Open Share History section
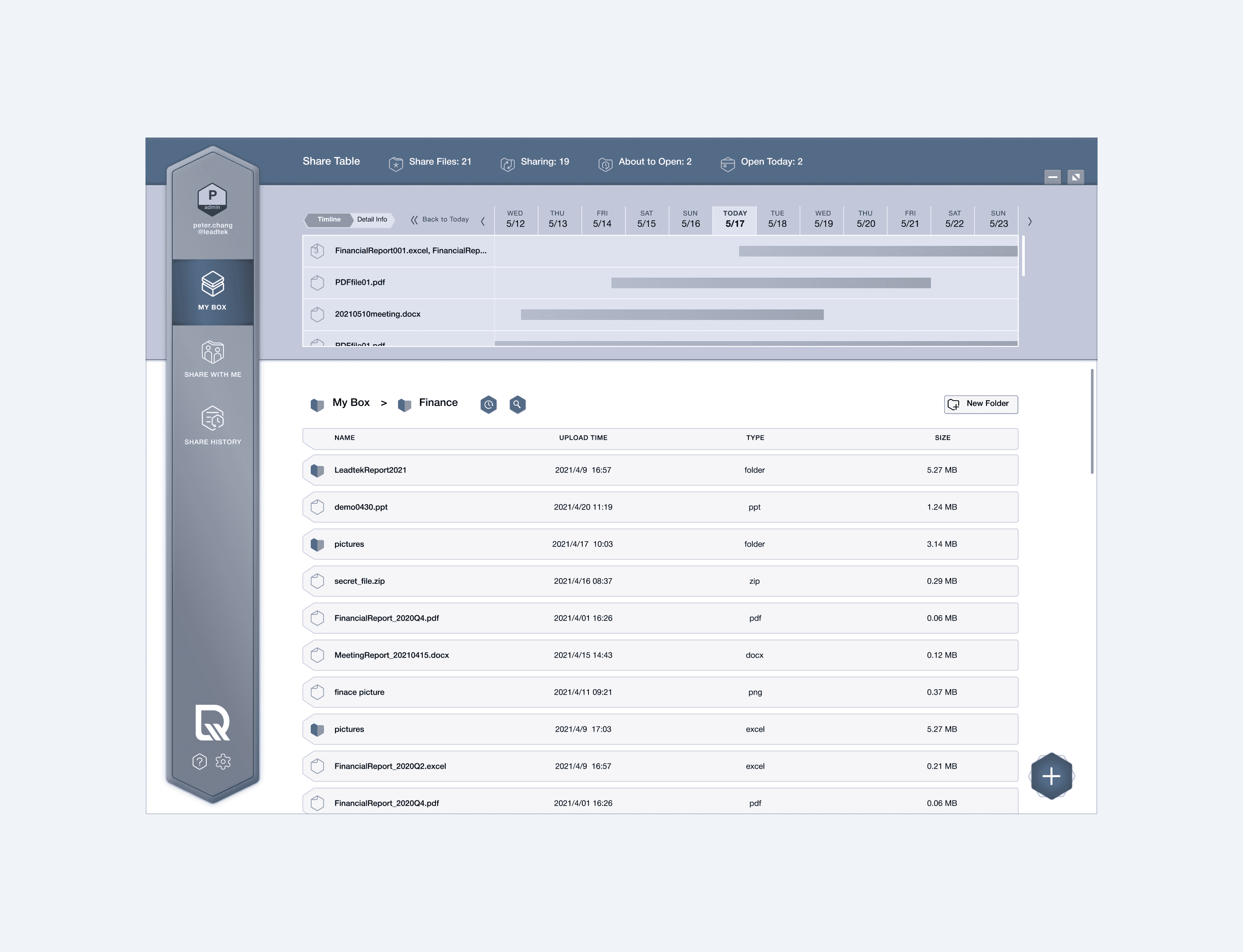 (212, 426)
